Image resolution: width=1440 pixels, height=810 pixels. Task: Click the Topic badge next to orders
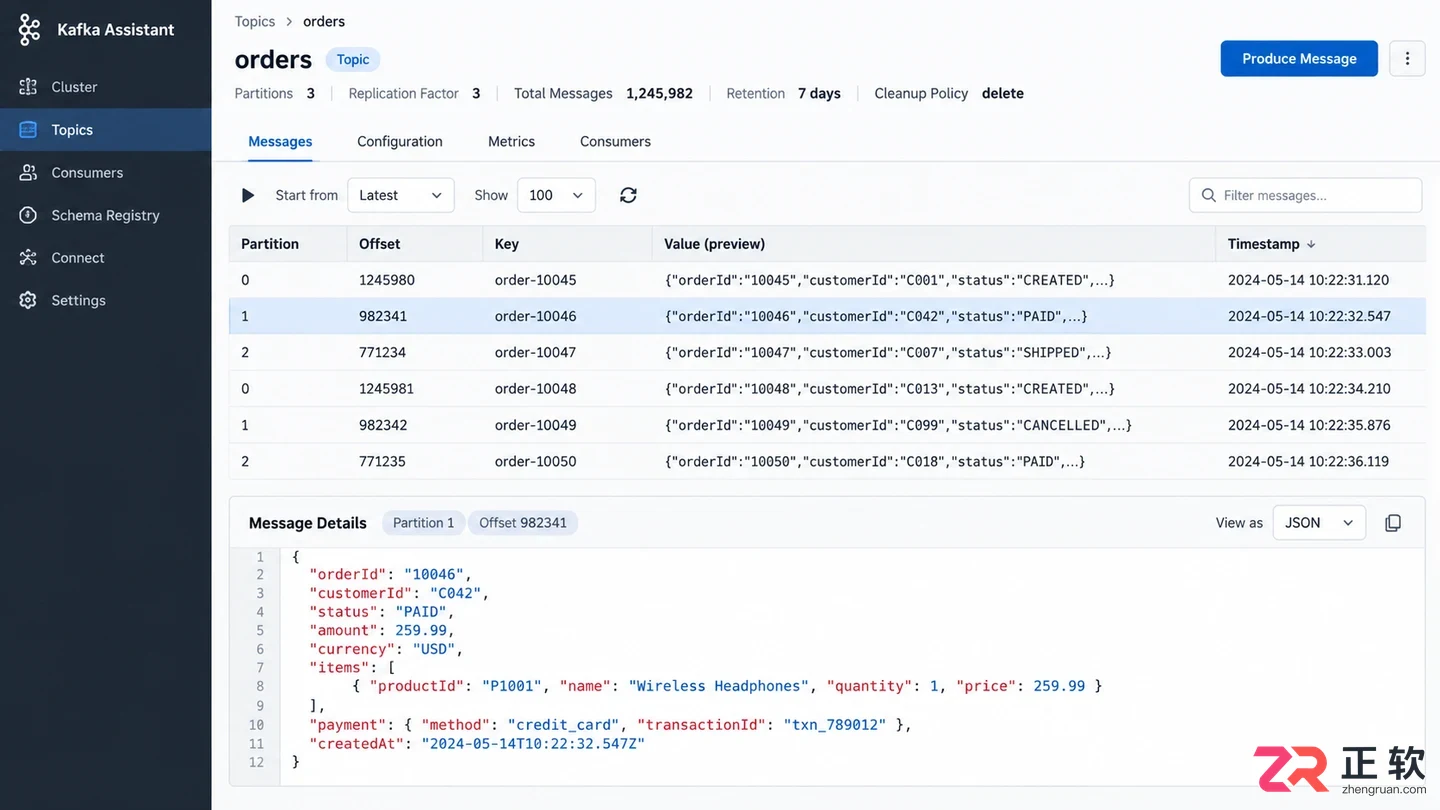point(353,60)
